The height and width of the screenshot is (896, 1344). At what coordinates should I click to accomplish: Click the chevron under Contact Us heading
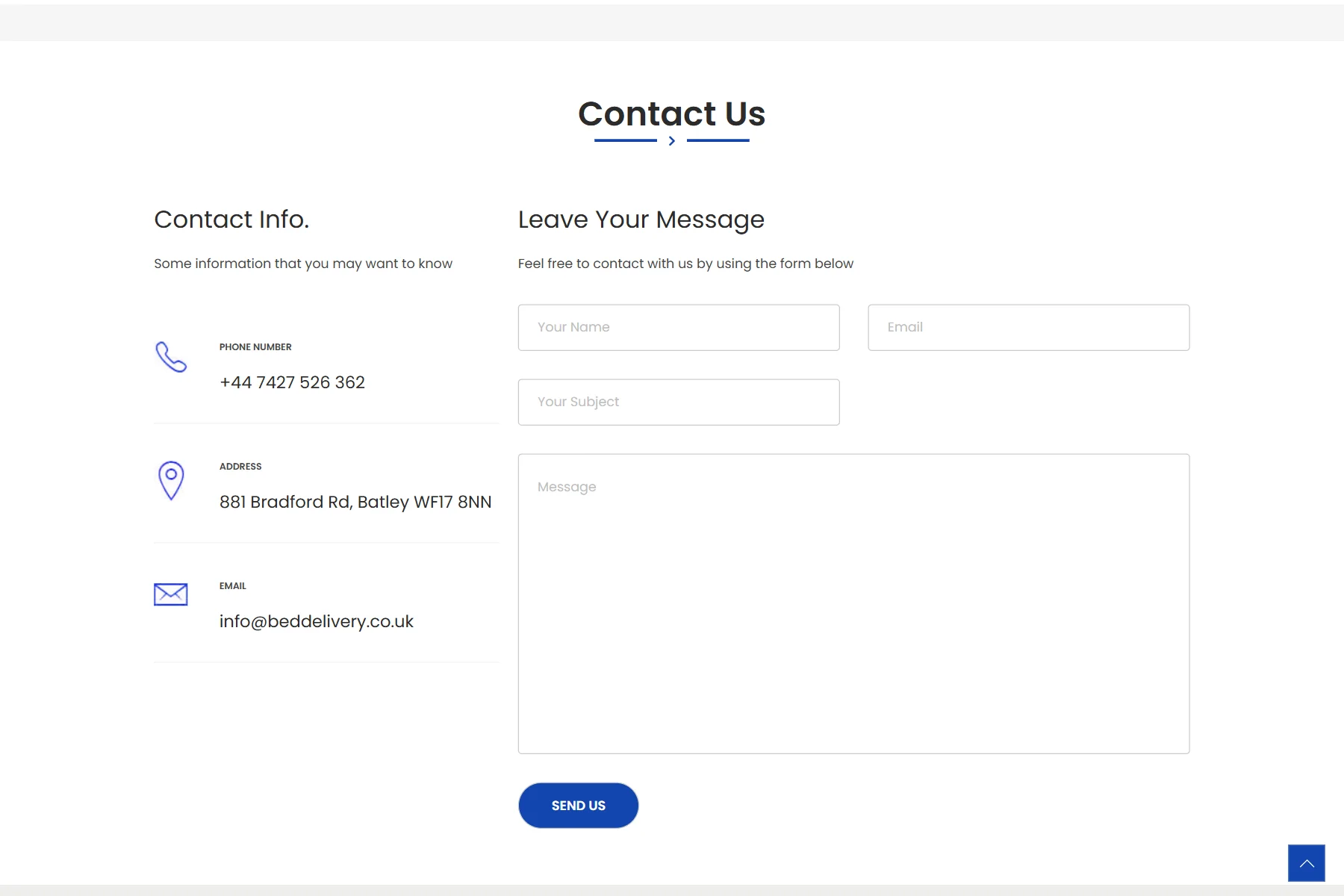point(672,140)
